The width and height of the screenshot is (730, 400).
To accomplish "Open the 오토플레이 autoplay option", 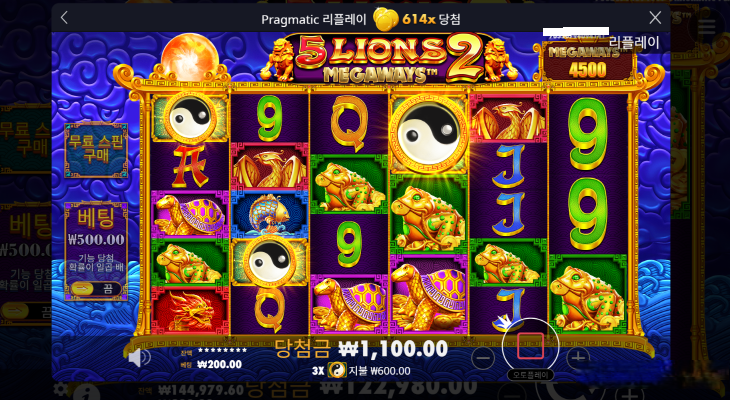I will [x=530, y=375].
